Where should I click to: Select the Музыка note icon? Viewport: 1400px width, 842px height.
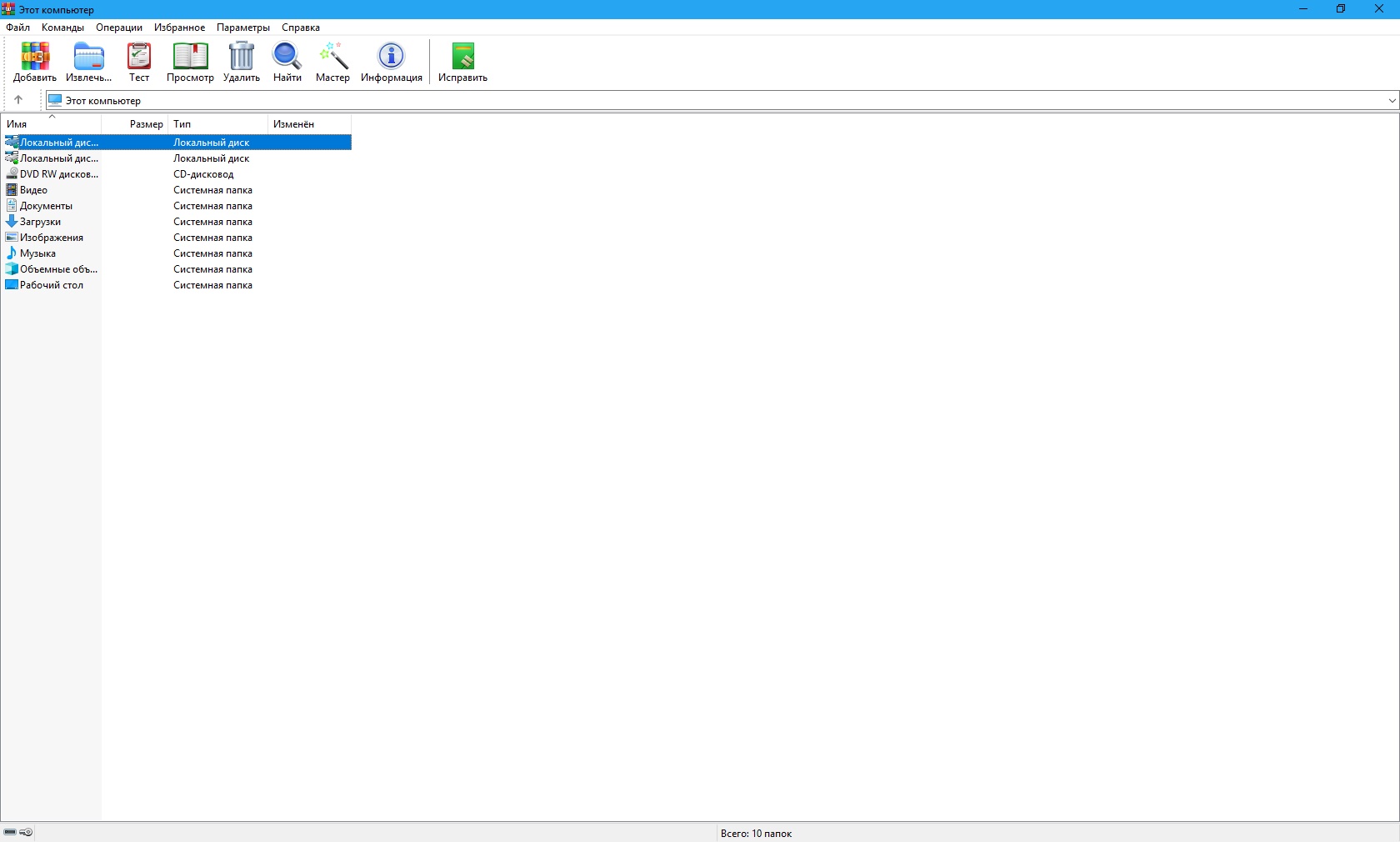[12, 253]
